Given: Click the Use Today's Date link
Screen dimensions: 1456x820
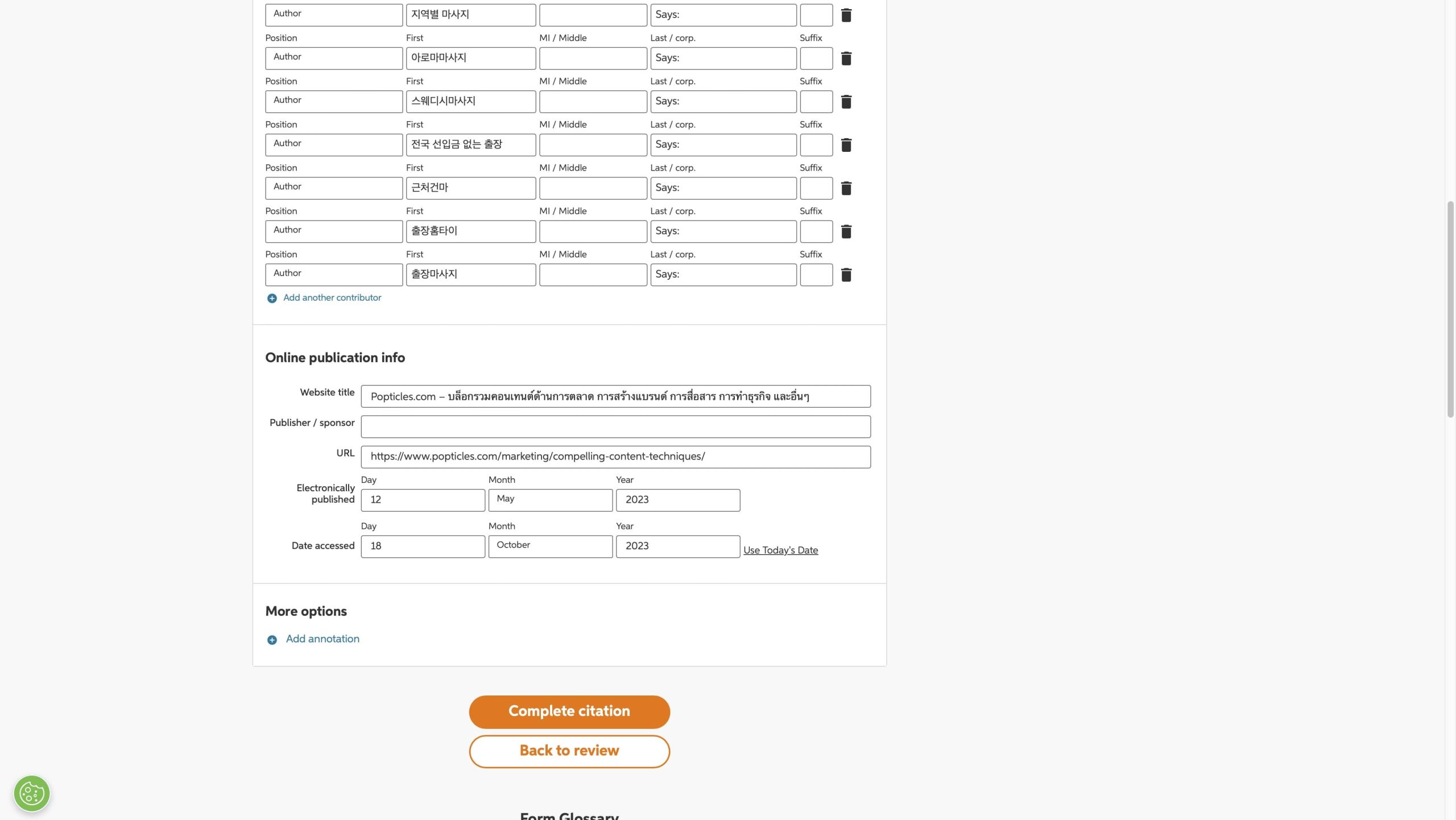Looking at the screenshot, I should pyautogui.click(x=780, y=550).
